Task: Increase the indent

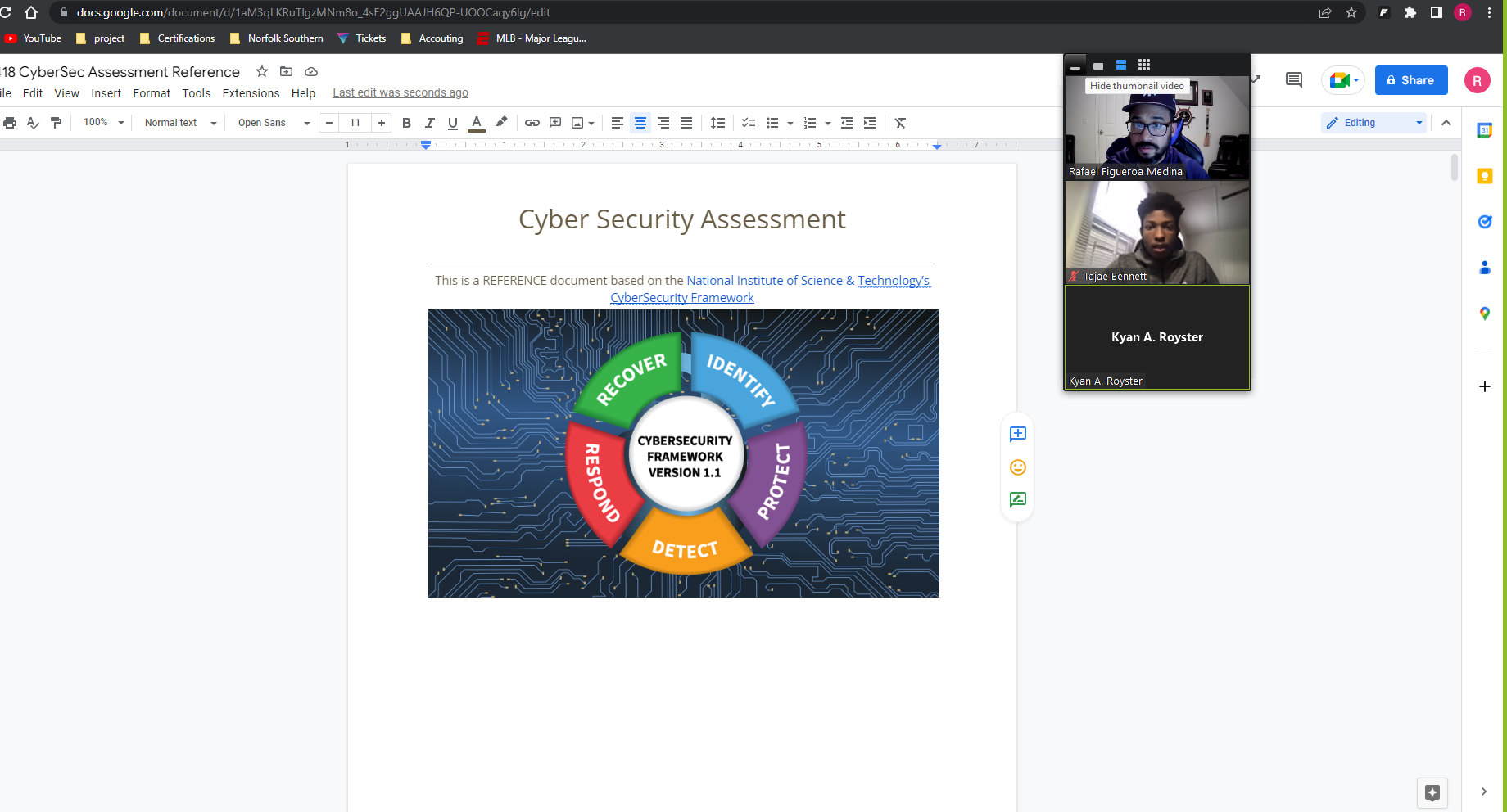Action: pos(870,123)
